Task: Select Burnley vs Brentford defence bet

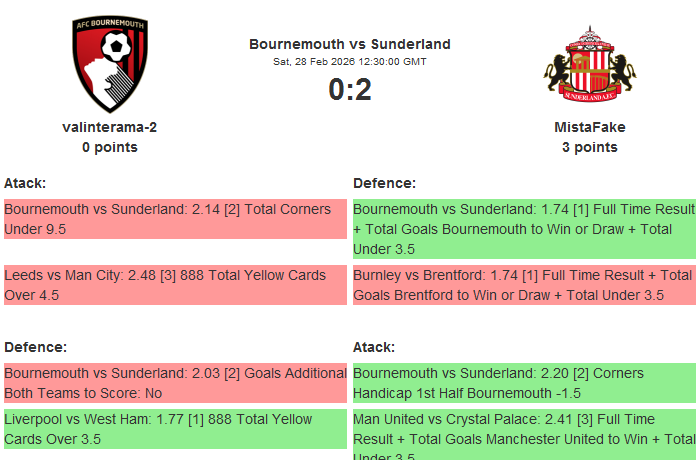Action: 524,285
